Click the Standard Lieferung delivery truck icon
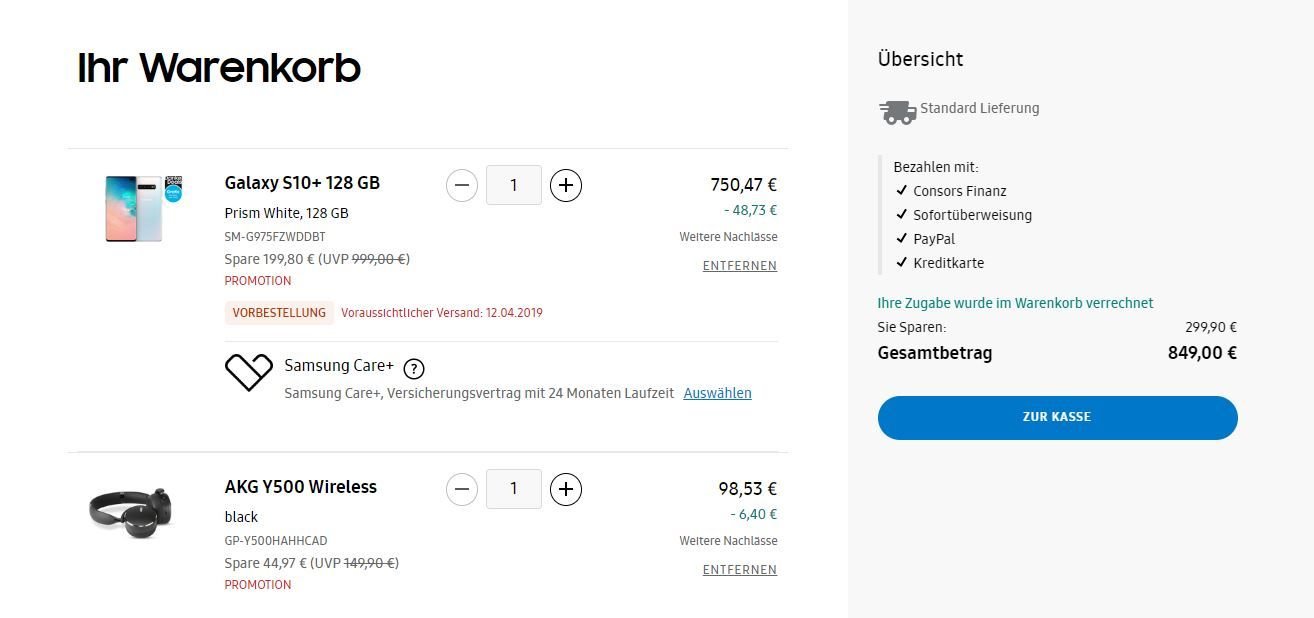 pyautogui.click(x=898, y=111)
